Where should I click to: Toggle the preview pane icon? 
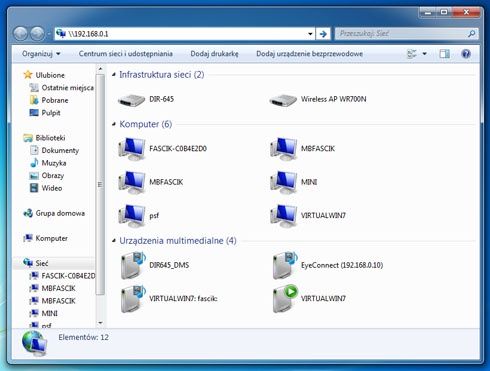[444, 54]
